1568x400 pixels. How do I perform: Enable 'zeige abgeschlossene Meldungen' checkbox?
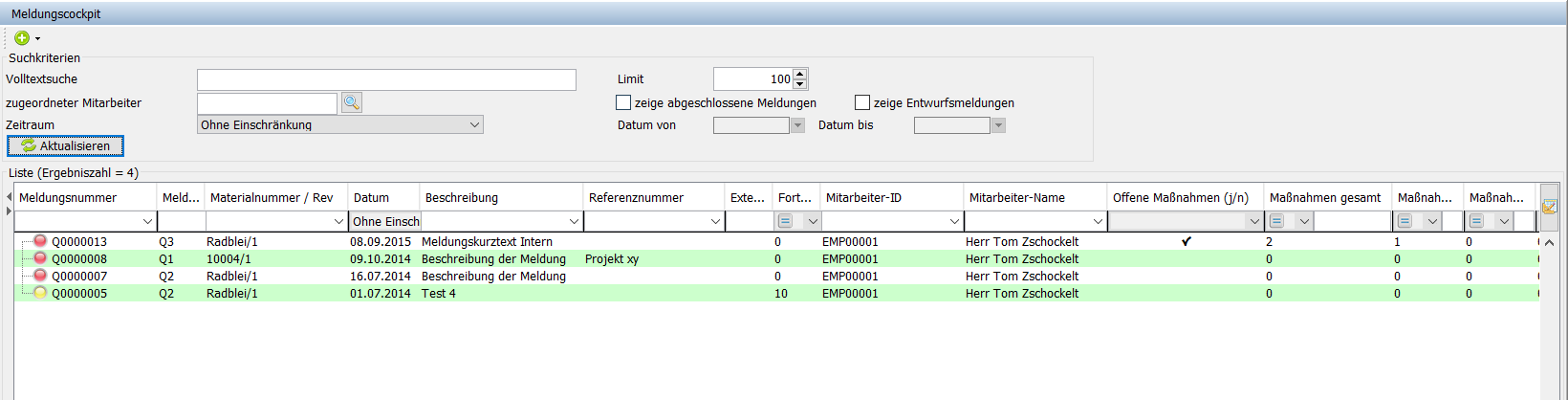[624, 102]
